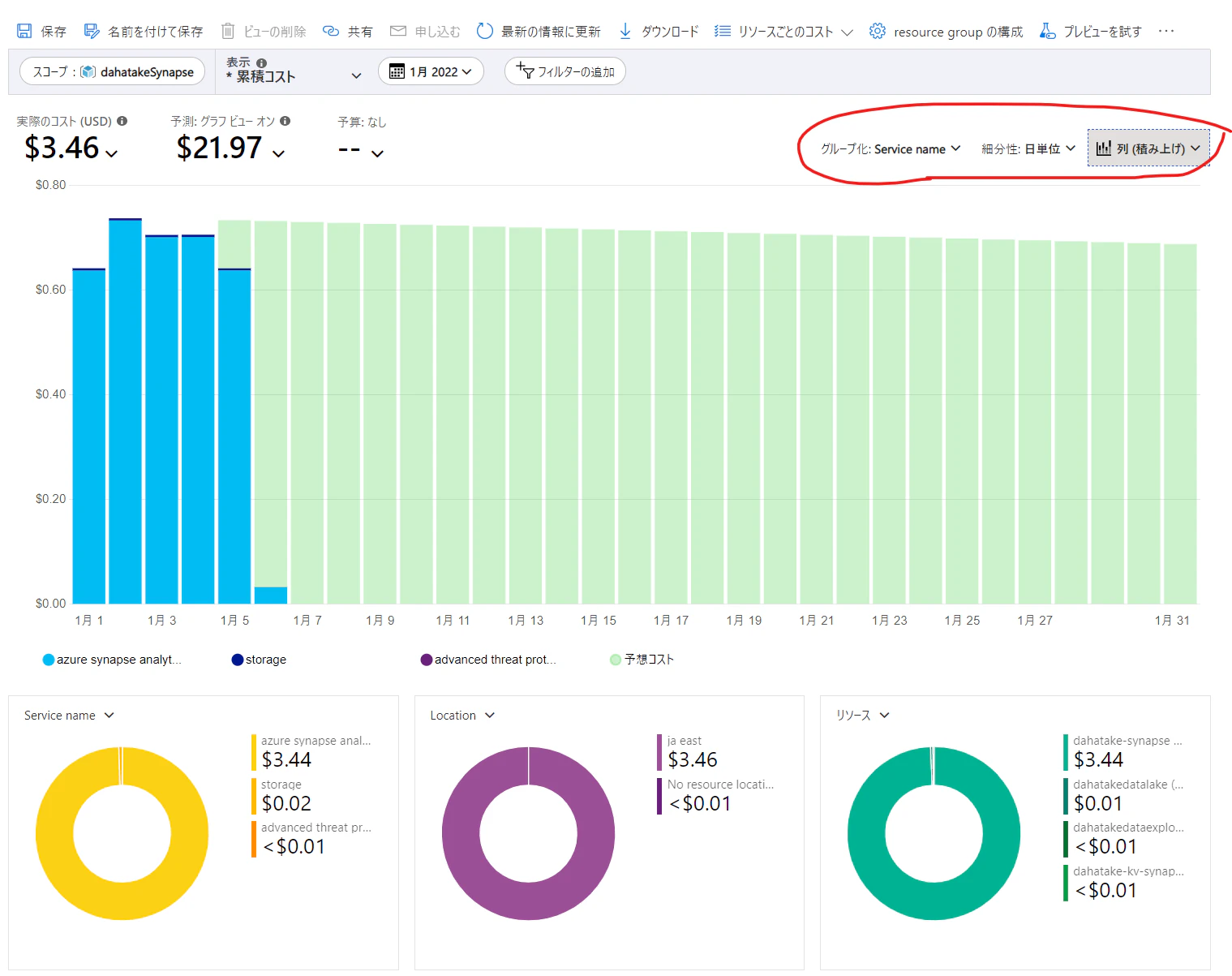
Task: Click the save (保存) disk icon
Action: tap(24, 31)
